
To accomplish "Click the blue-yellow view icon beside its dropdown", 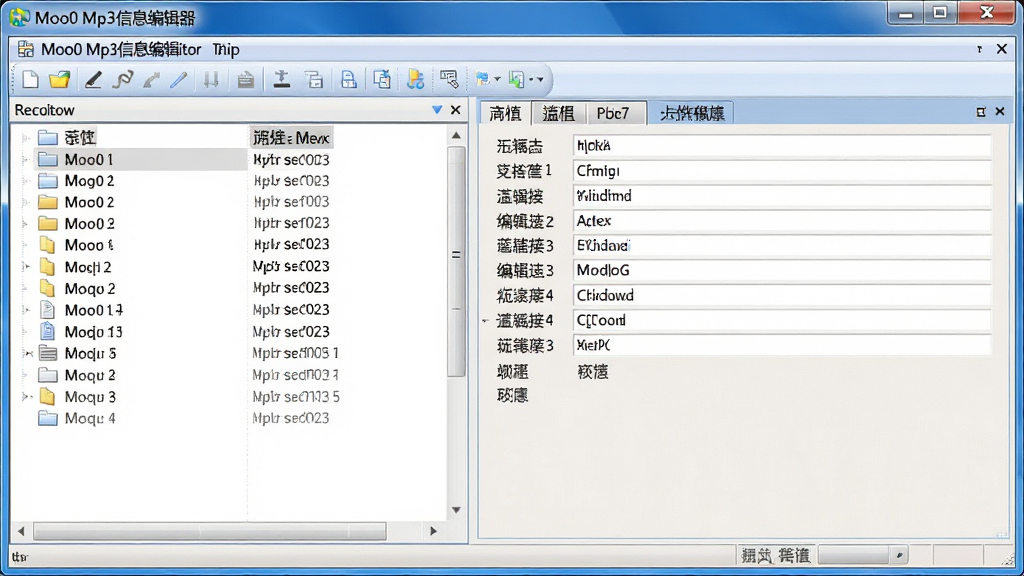I will 483,79.
